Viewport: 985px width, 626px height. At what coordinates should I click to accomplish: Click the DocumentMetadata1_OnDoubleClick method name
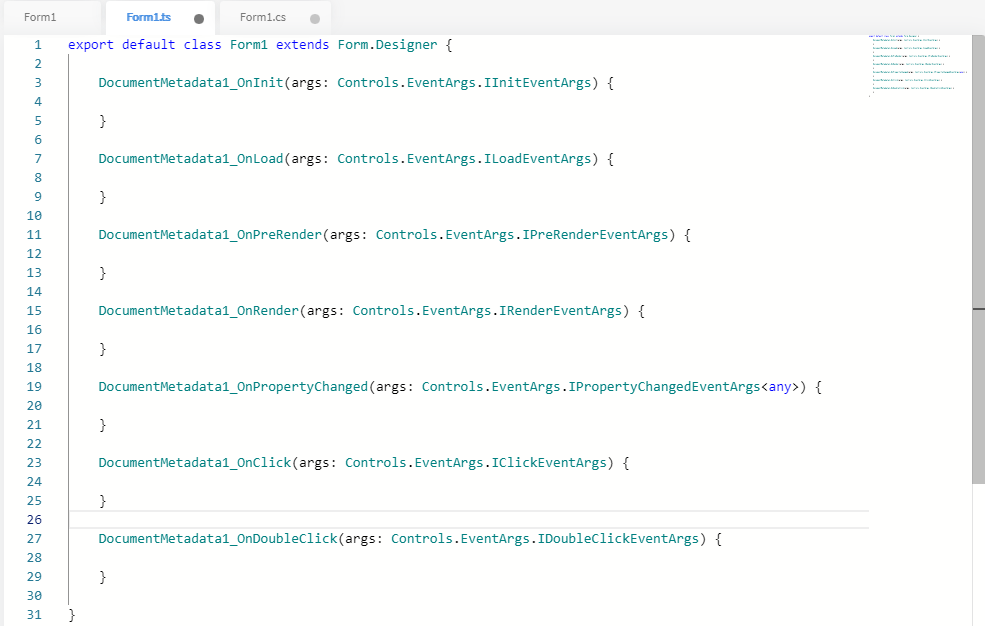pyautogui.click(x=218, y=539)
